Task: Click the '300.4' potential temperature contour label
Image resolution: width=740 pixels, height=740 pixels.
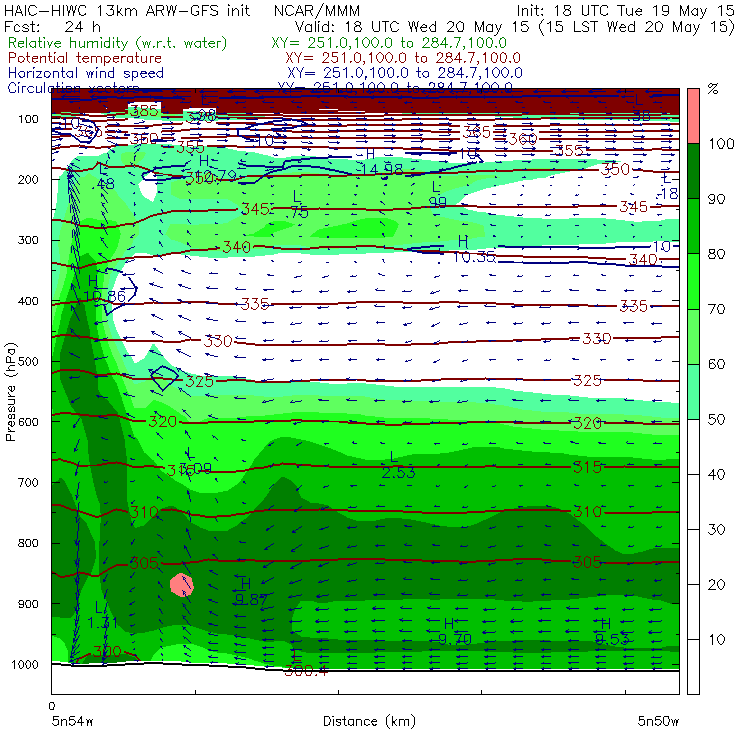Action: point(305,670)
